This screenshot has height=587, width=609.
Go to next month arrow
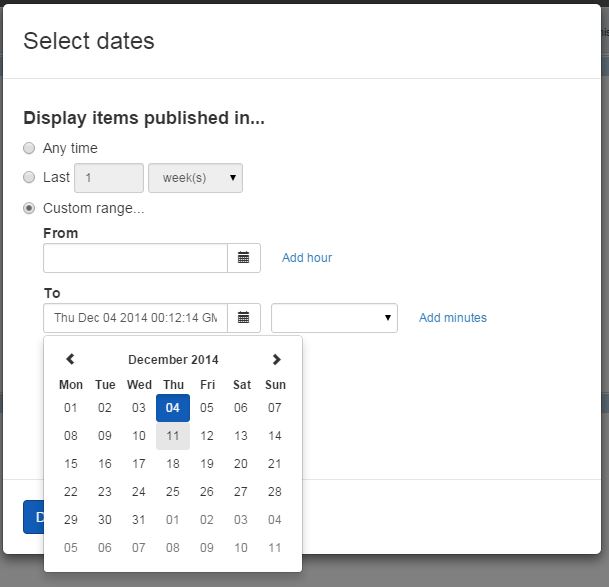tap(276, 360)
